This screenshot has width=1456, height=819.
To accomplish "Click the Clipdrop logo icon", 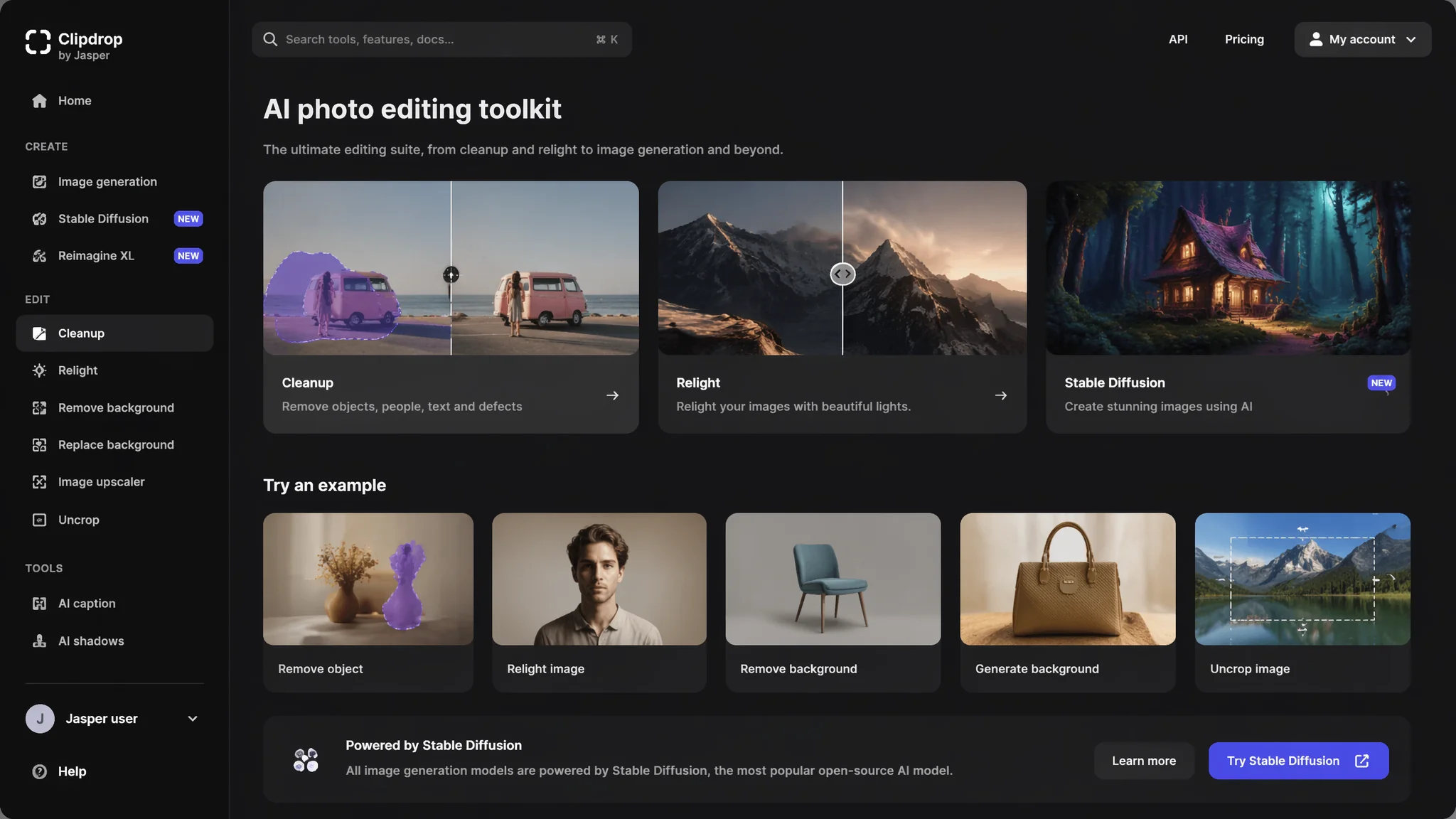I will click(x=38, y=42).
